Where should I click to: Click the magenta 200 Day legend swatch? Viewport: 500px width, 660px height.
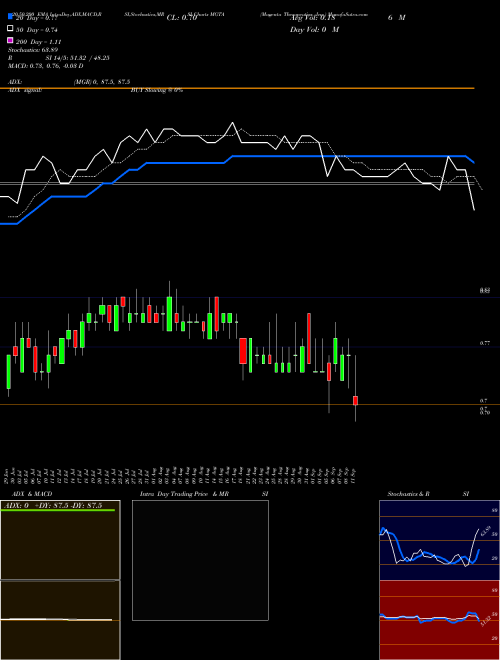click(11, 40)
